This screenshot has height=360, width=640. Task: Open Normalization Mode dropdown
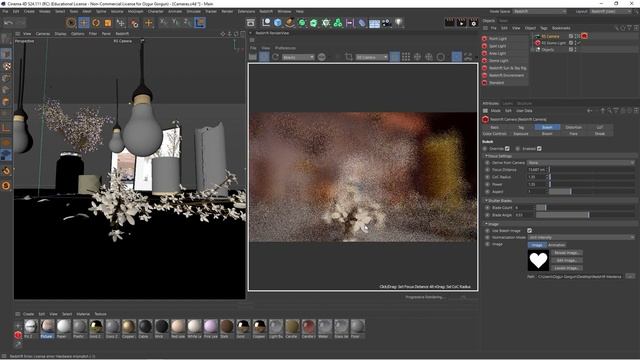coord(581,237)
